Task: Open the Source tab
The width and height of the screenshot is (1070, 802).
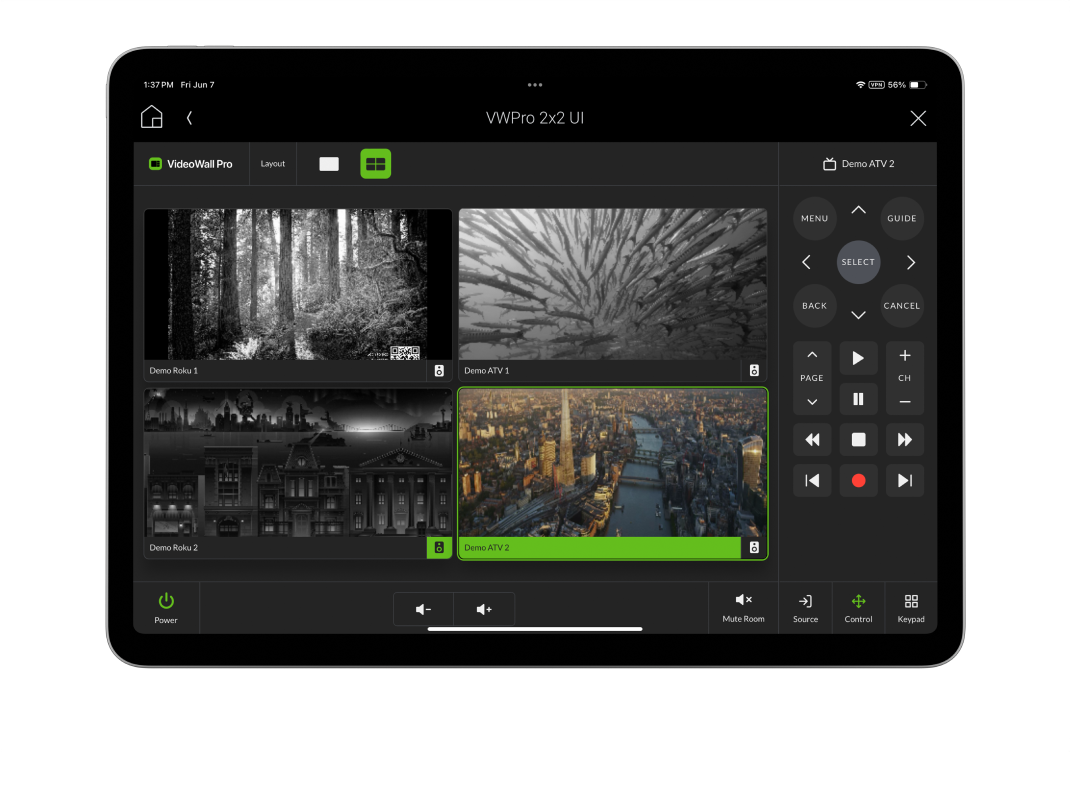Action: [x=805, y=607]
